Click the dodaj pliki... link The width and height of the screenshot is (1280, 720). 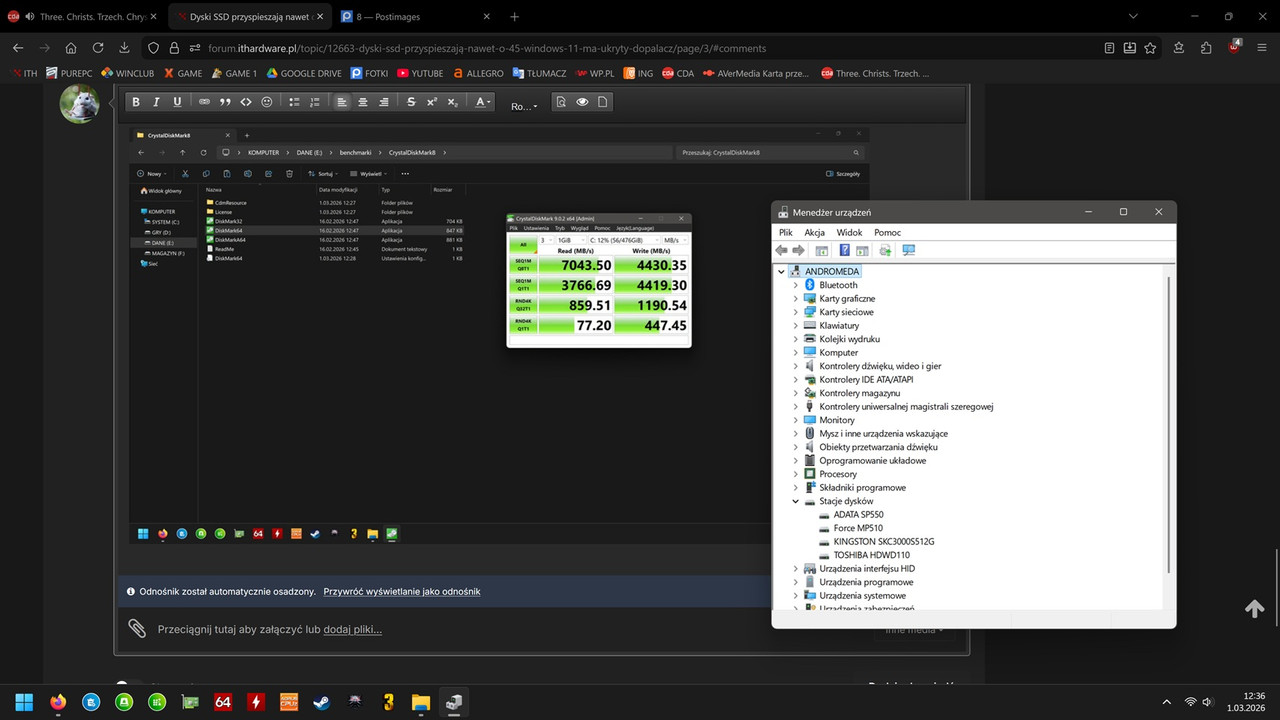click(x=352, y=629)
